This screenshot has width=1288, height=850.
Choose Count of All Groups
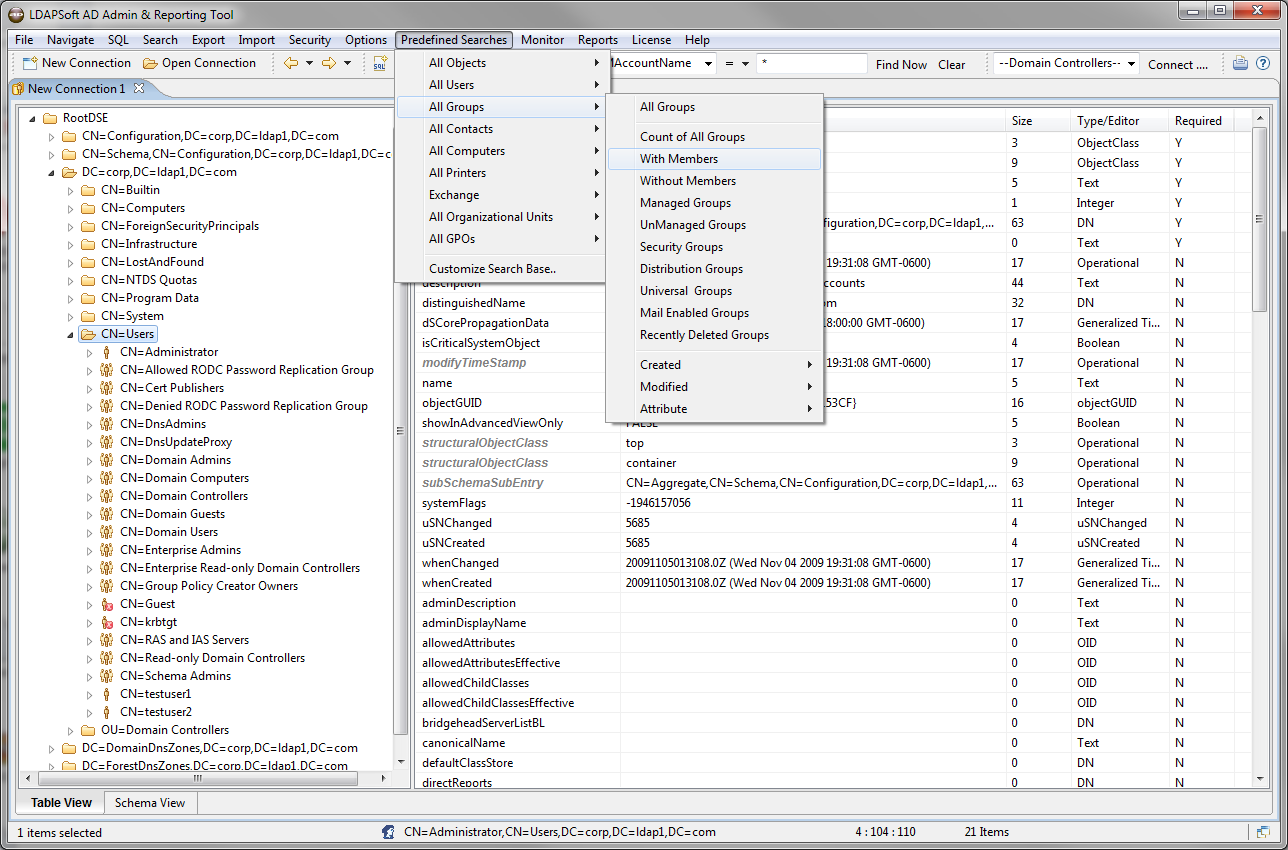point(714,137)
